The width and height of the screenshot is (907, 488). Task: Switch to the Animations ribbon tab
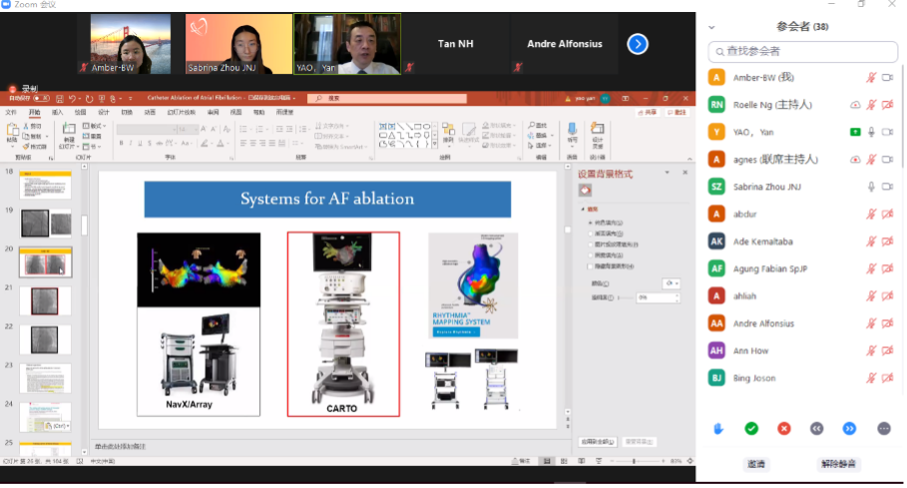pos(150,112)
